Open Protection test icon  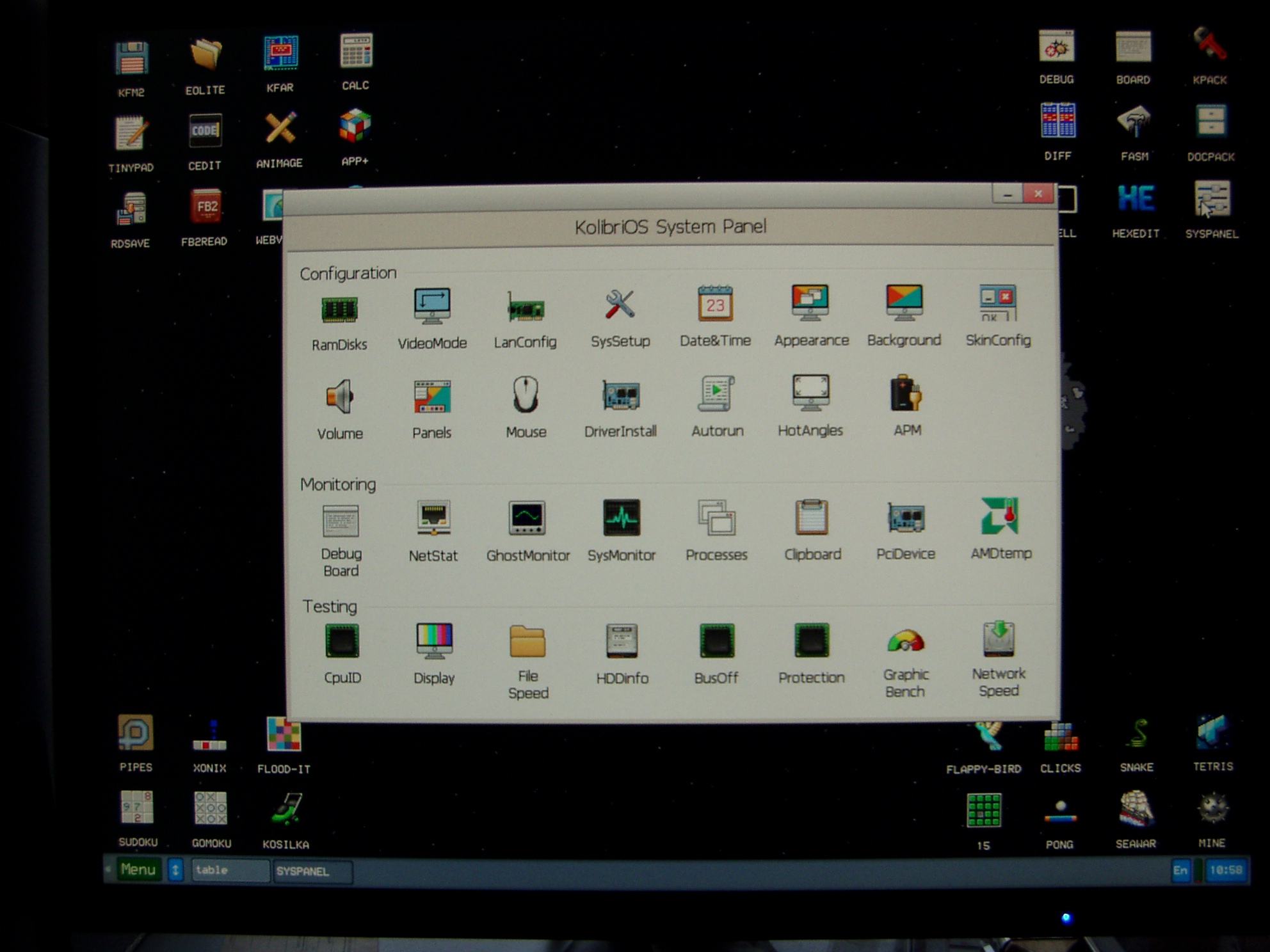(811, 640)
